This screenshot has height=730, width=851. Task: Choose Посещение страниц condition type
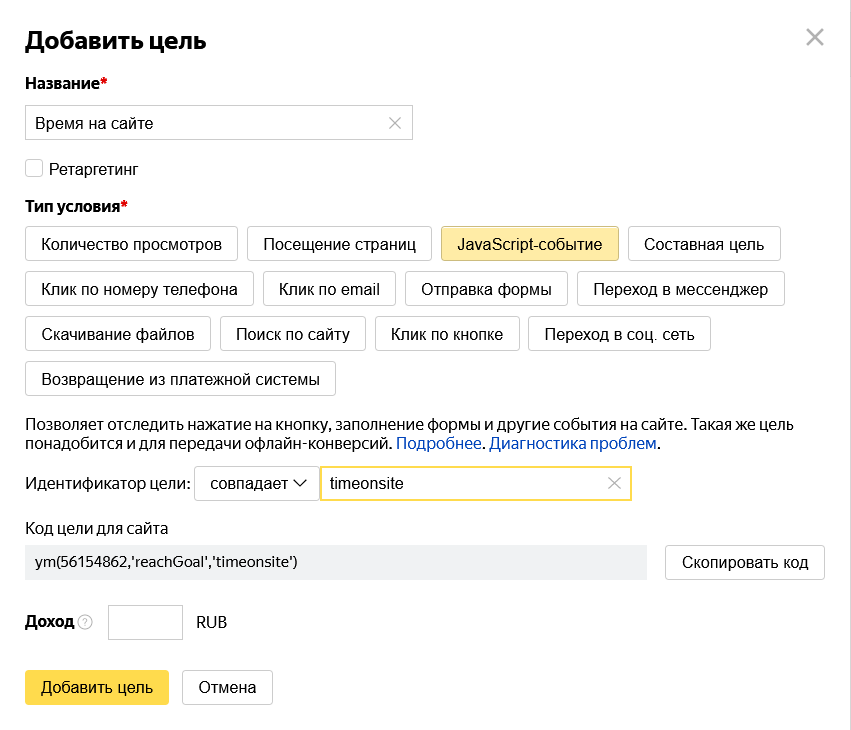tap(339, 244)
